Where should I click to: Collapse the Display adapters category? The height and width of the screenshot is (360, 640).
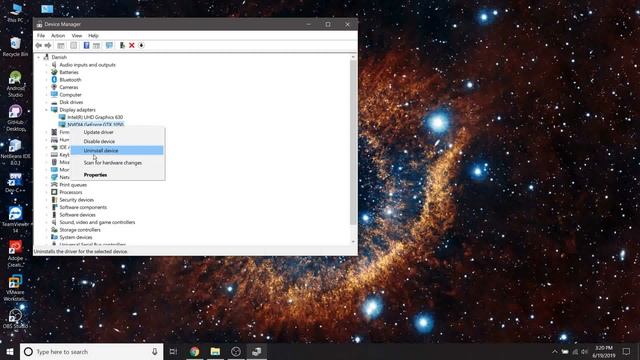coord(47,110)
